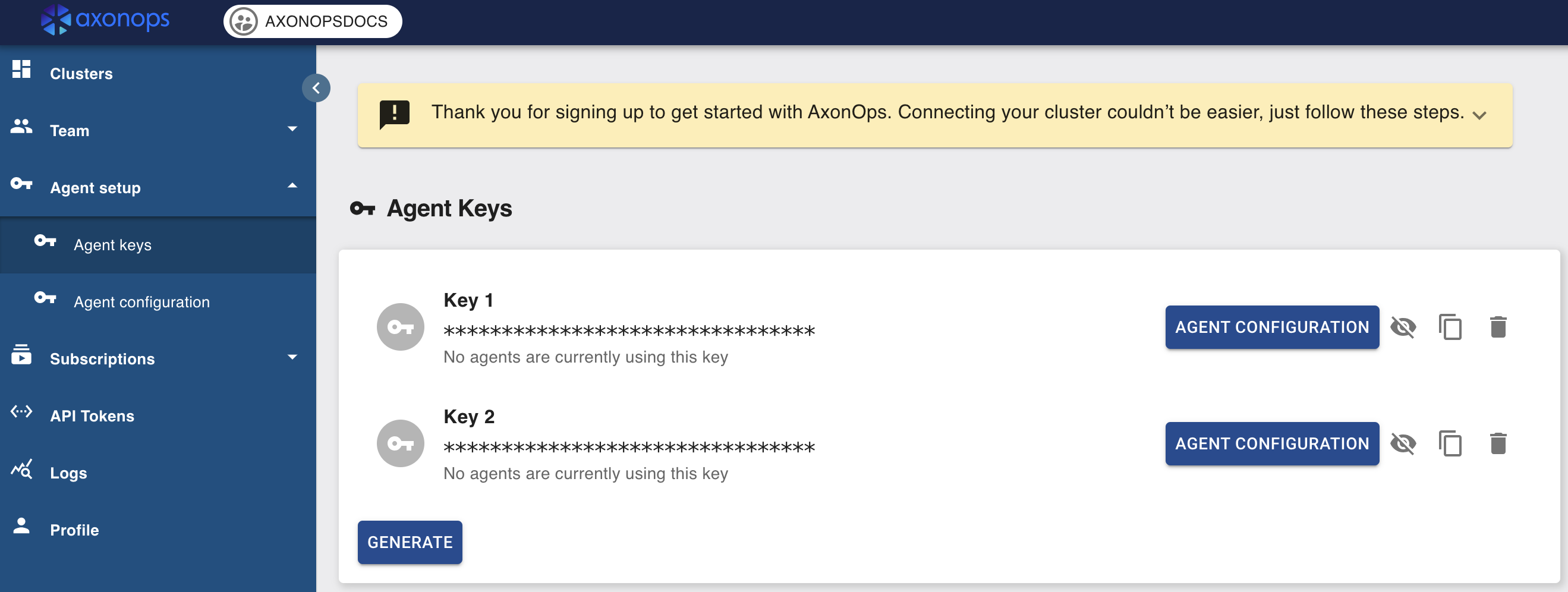Image resolution: width=1568 pixels, height=592 pixels.
Task: Collapse the left sidebar with the chevron
Action: pos(316,87)
